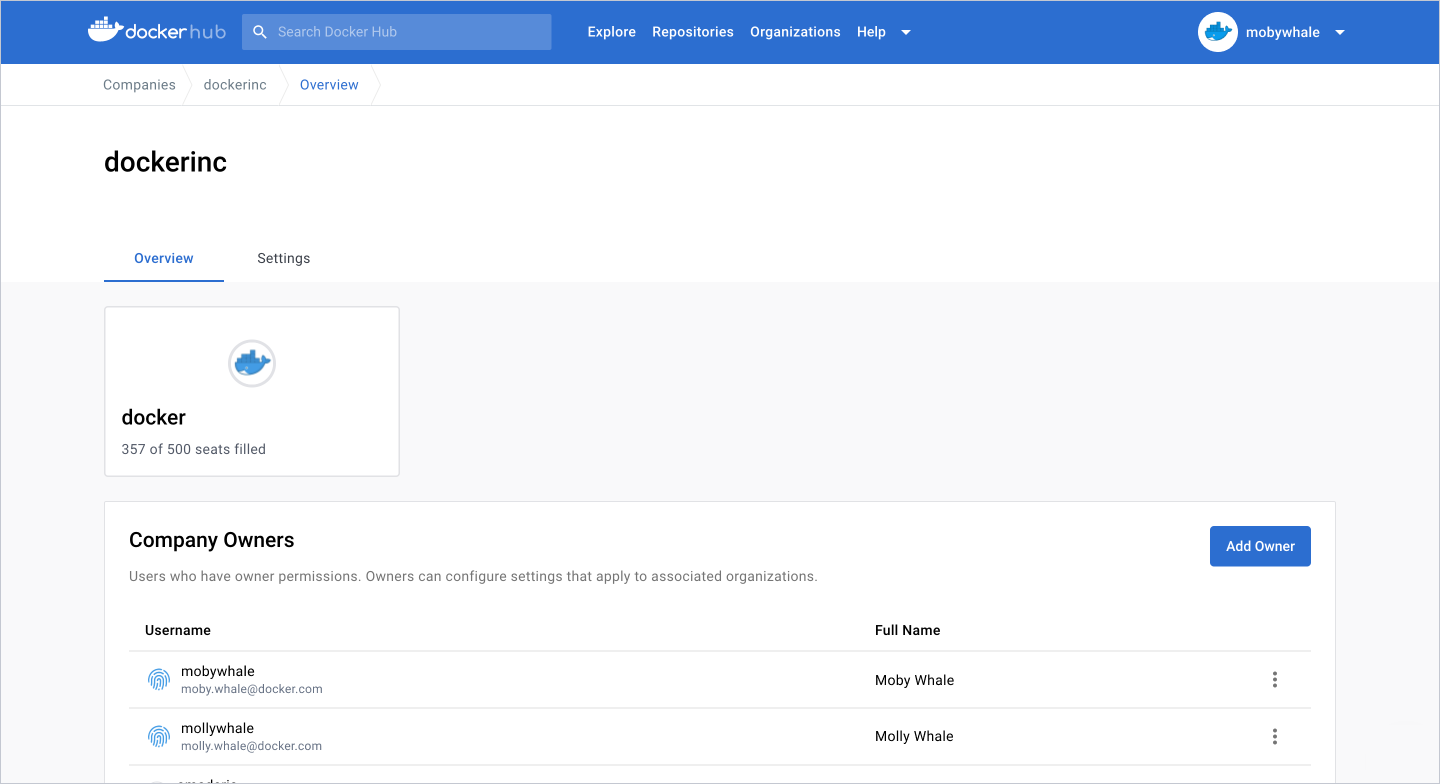Open the Organizations menu

click(x=795, y=32)
